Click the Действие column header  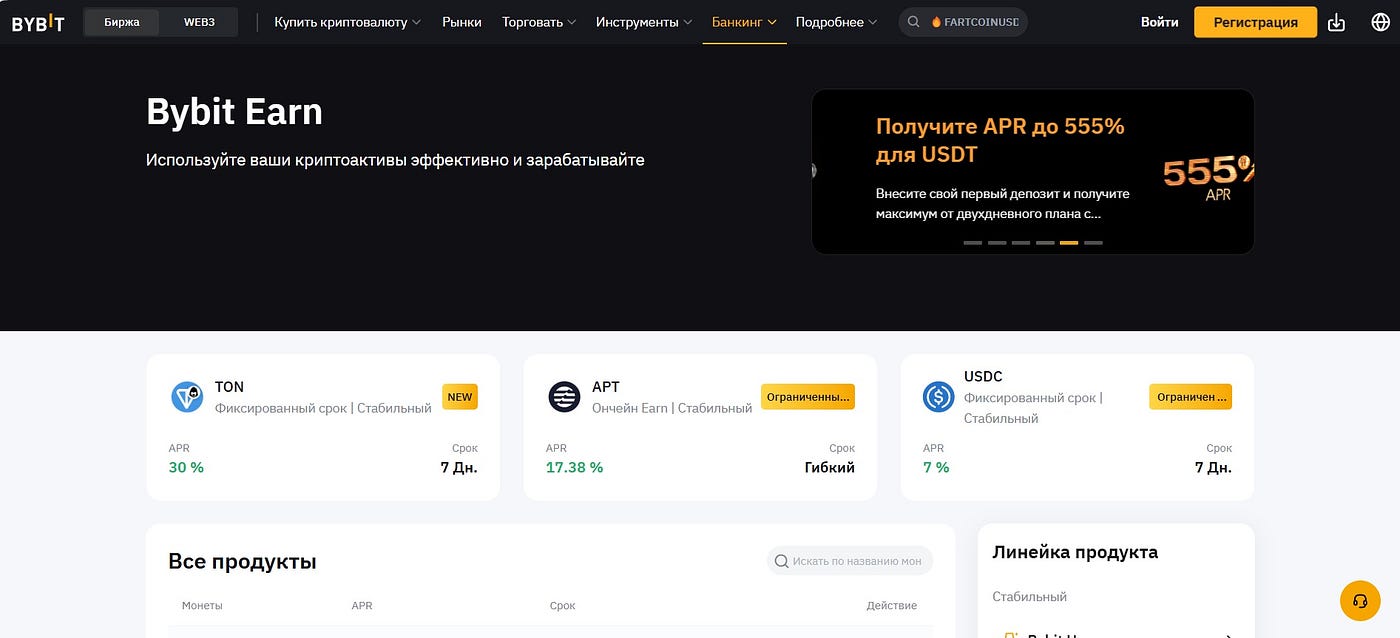[x=892, y=606]
